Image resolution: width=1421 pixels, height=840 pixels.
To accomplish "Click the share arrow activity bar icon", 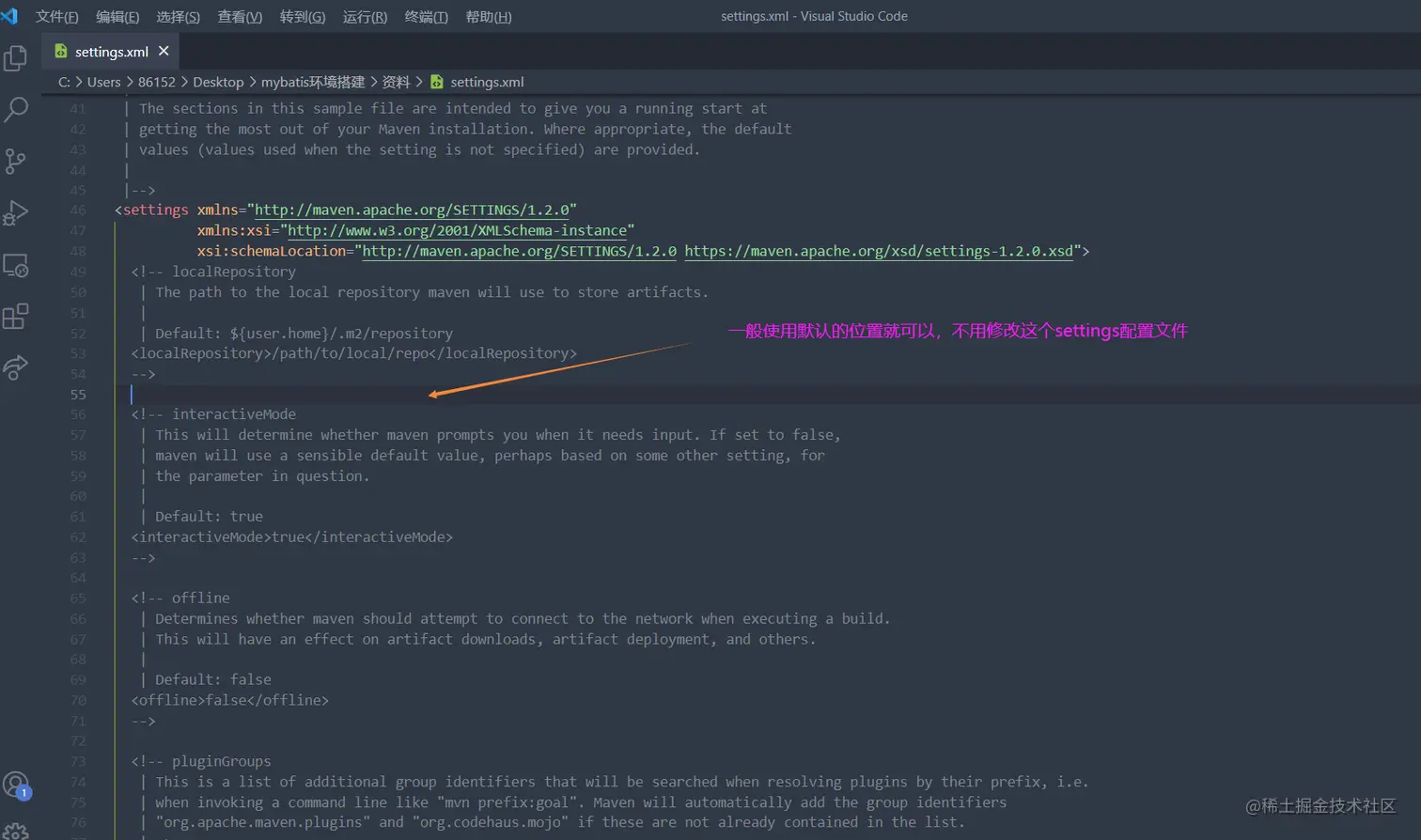I will click(16, 367).
